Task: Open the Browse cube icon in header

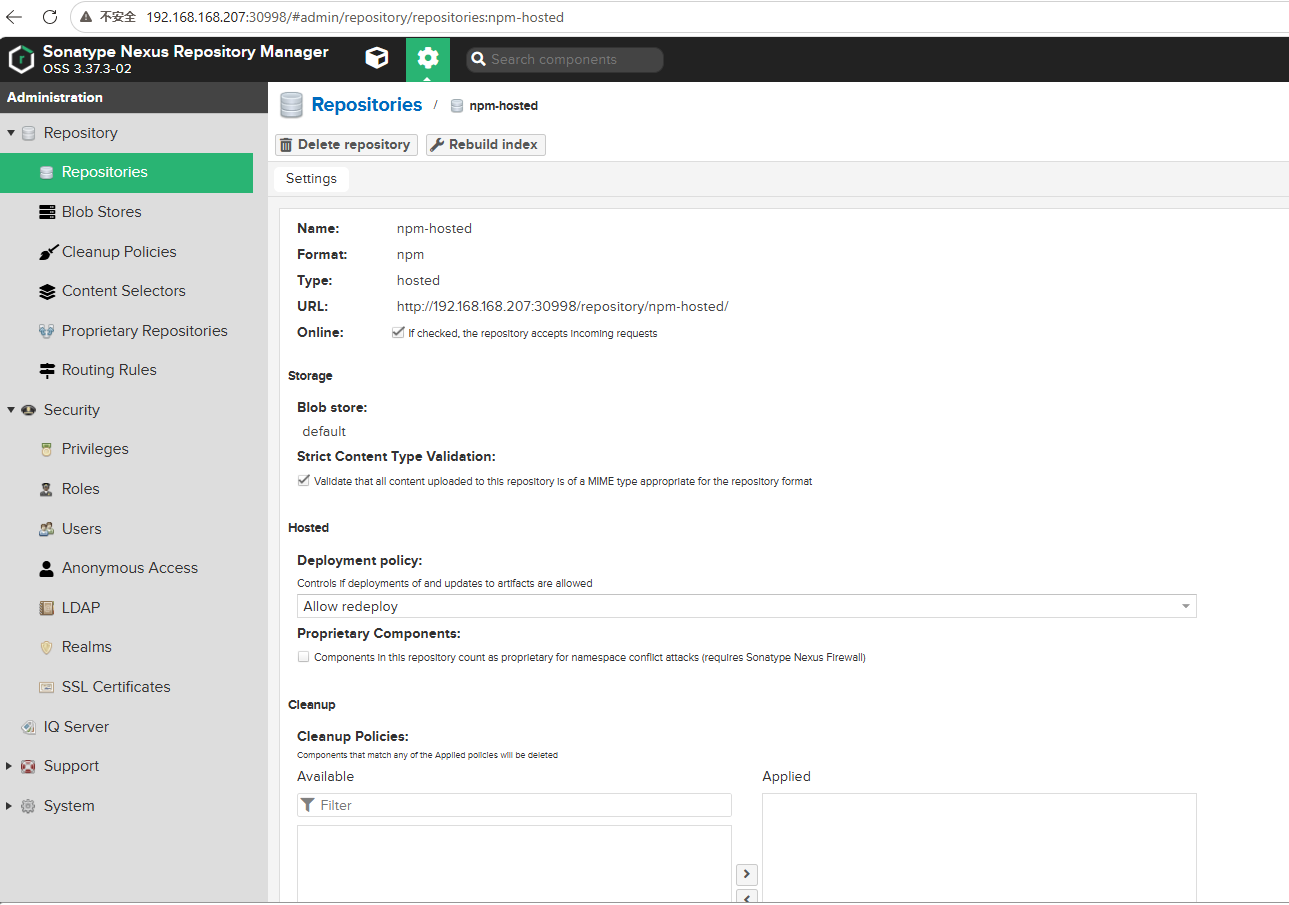Action: [x=377, y=59]
